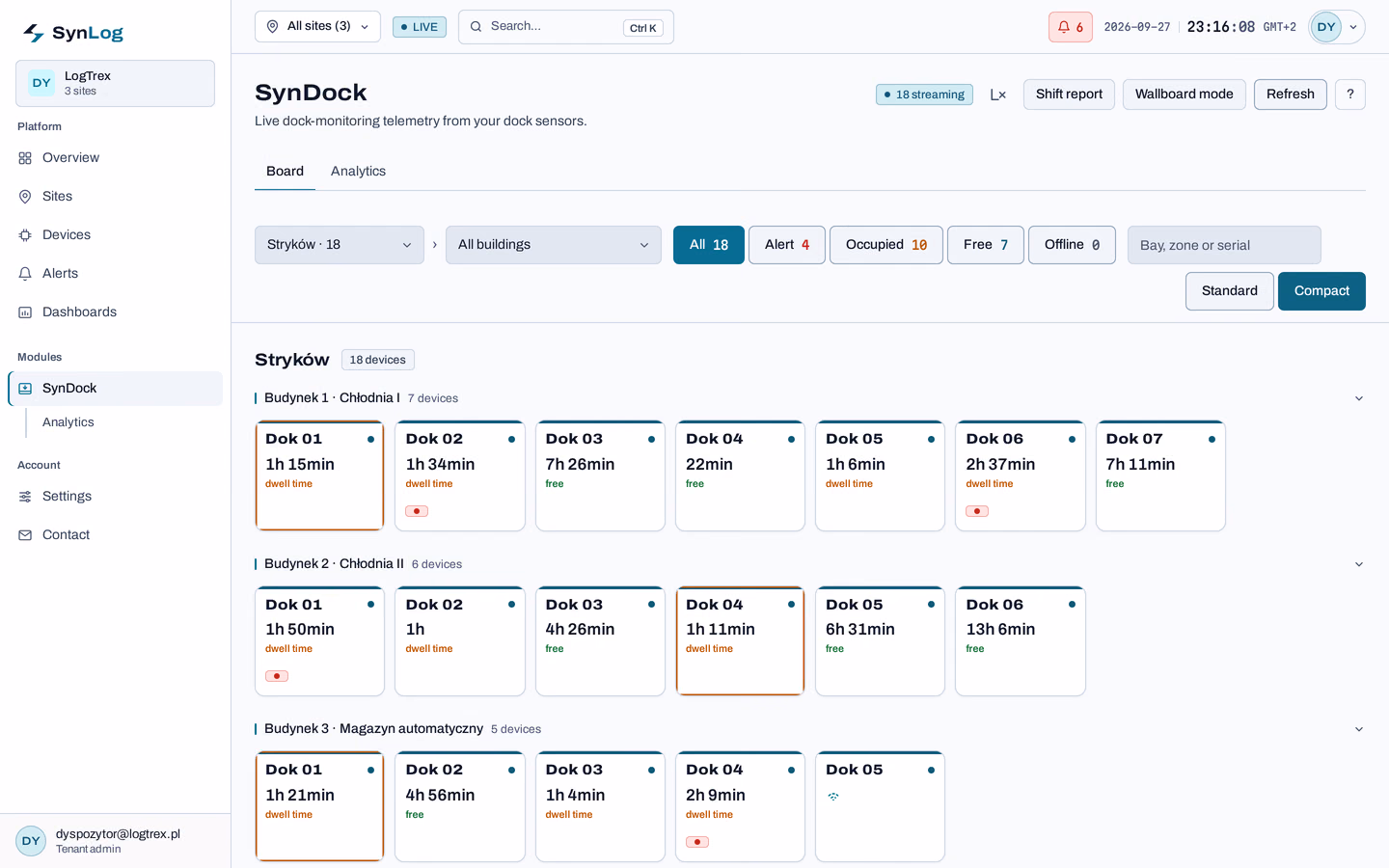Click the Alerts bell icon in sidebar
This screenshot has height=868, width=1389.
tap(25, 274)
